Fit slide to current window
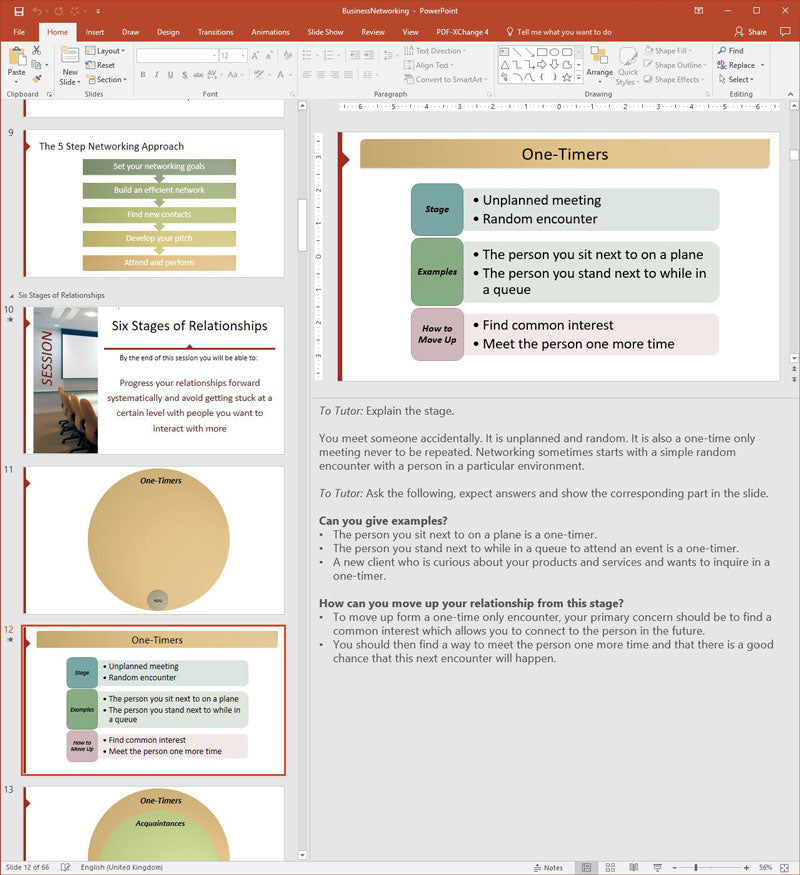The height and width of the screenshot is (875, 800). point(784,867)
